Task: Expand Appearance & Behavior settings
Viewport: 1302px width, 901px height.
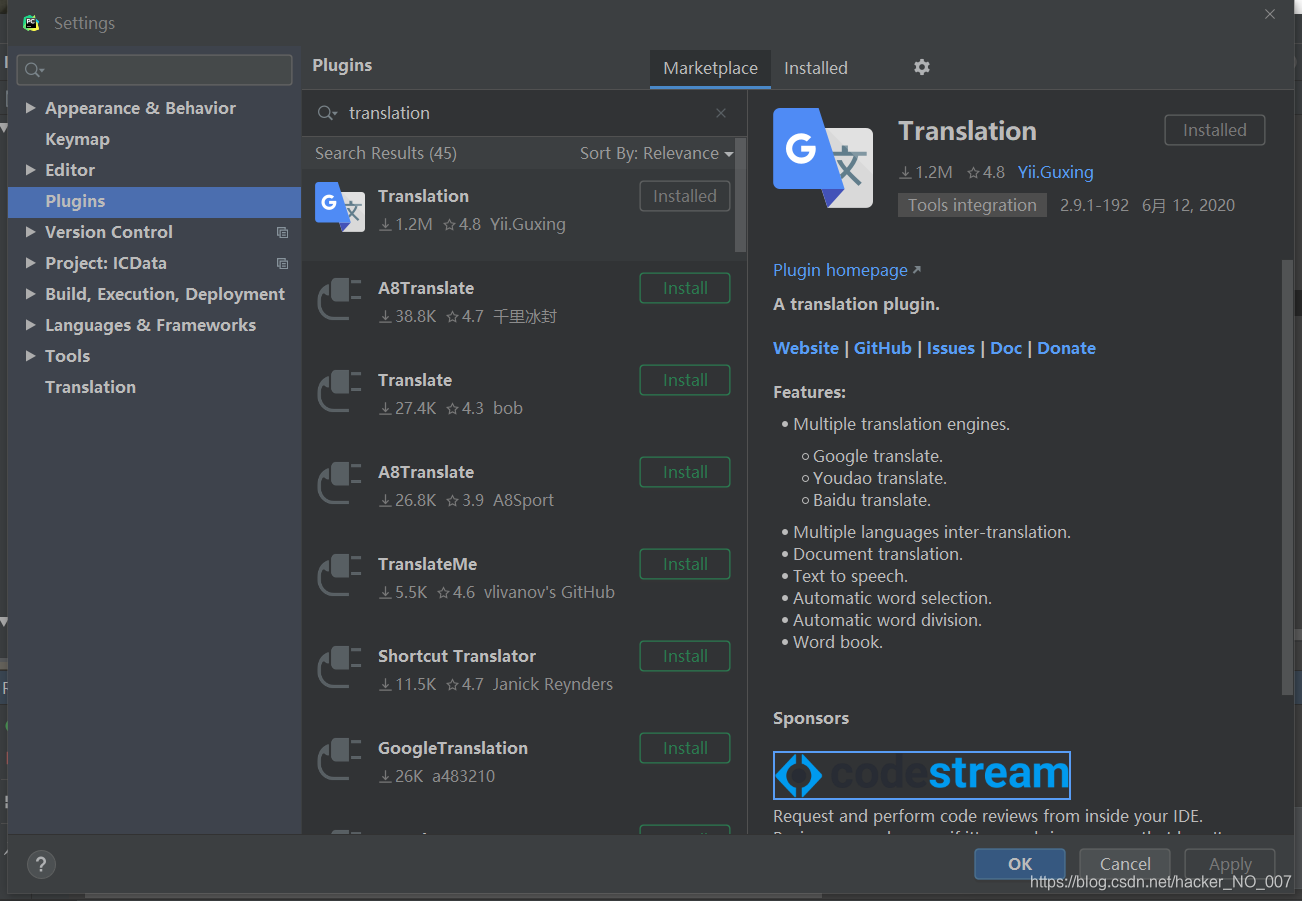Action: pos(31,108)
